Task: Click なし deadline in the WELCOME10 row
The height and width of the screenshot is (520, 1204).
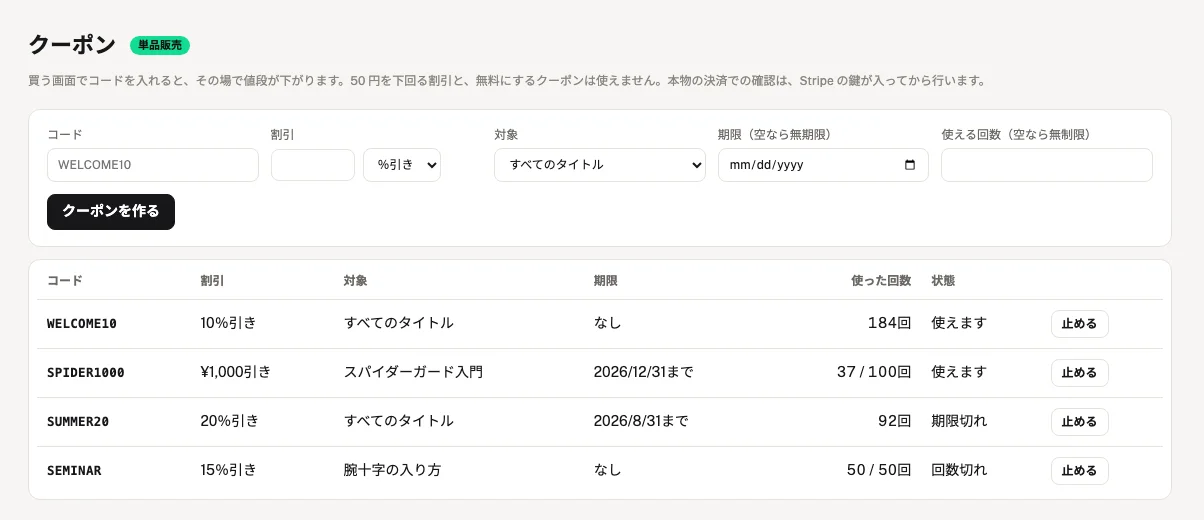Action: pos(607,323)
